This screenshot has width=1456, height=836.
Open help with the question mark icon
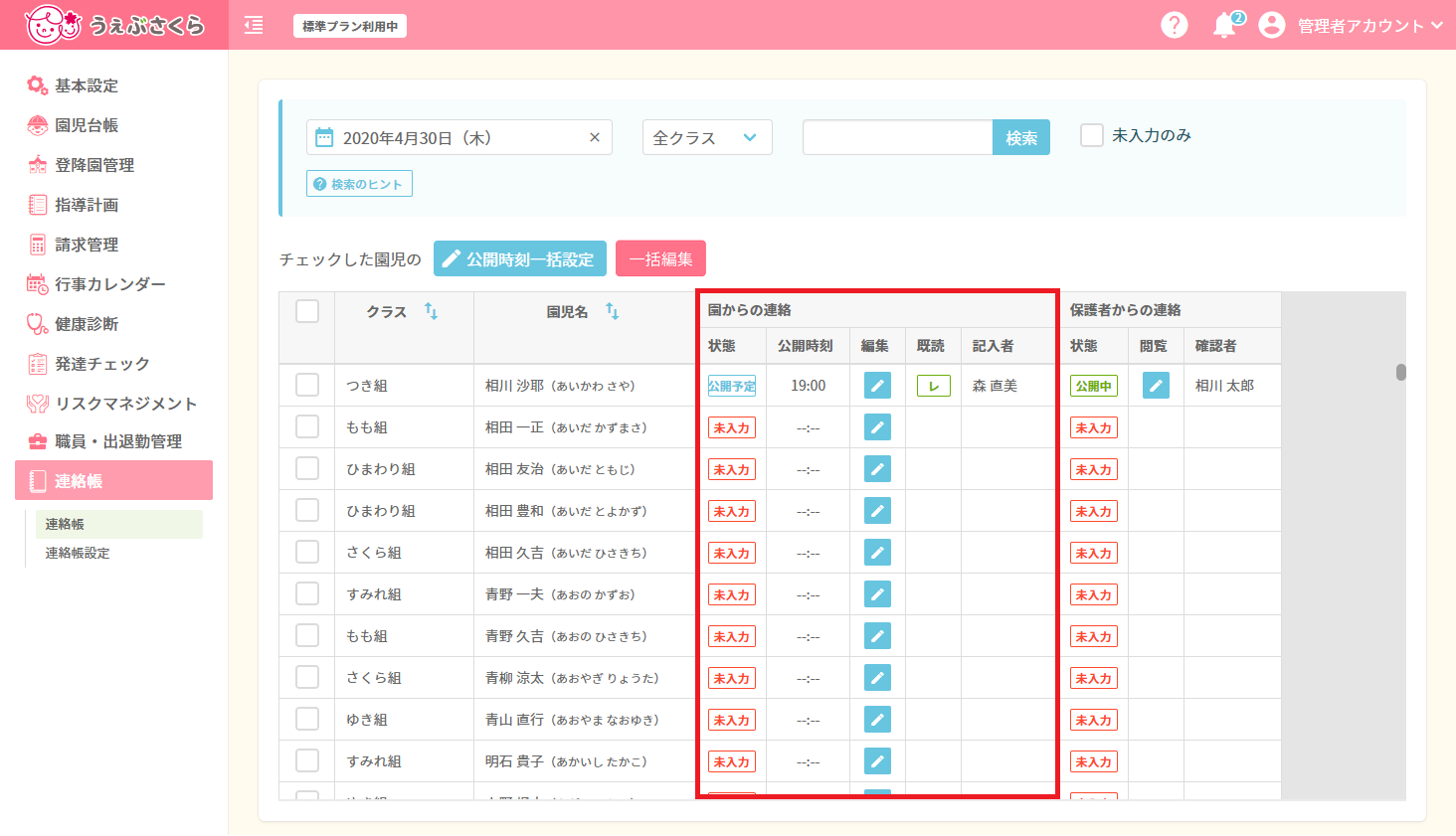pyautogui.click(x=1175, y=25)
